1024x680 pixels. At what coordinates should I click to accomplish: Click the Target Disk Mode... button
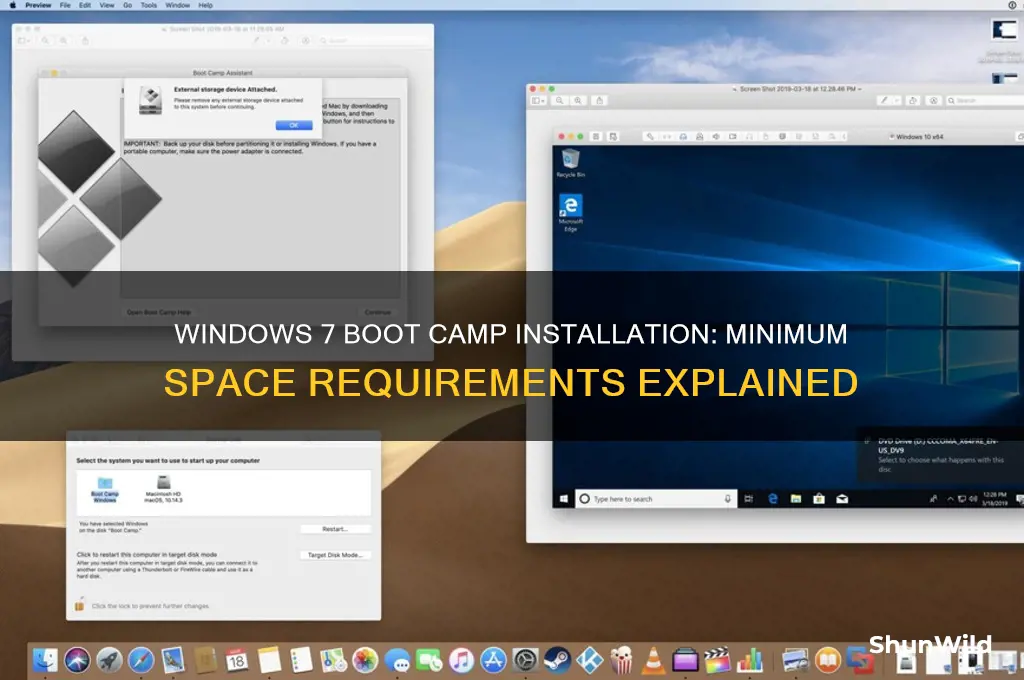(335, 555)
